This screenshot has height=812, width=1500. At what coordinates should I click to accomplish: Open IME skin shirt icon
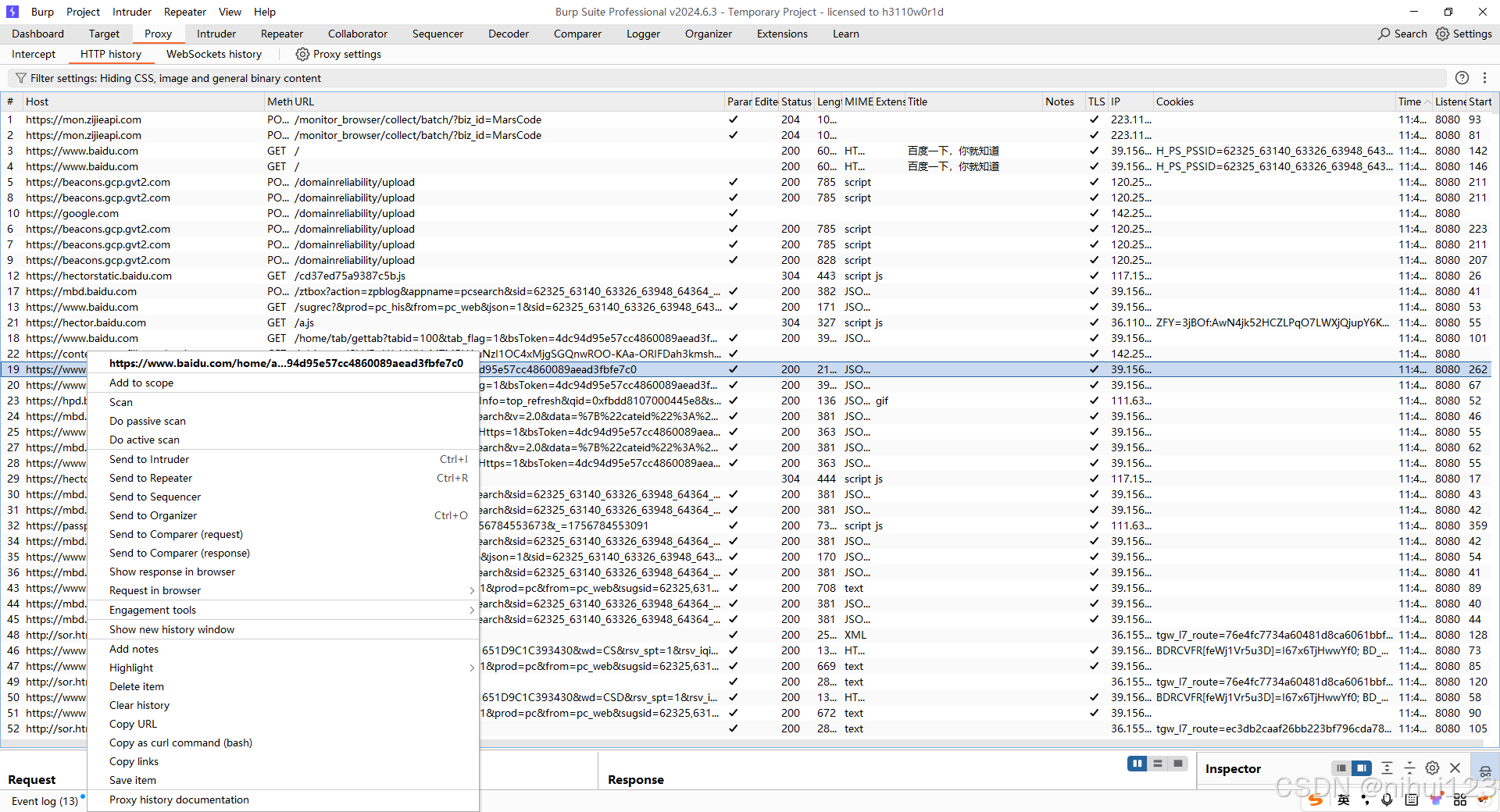(1436, 800)
